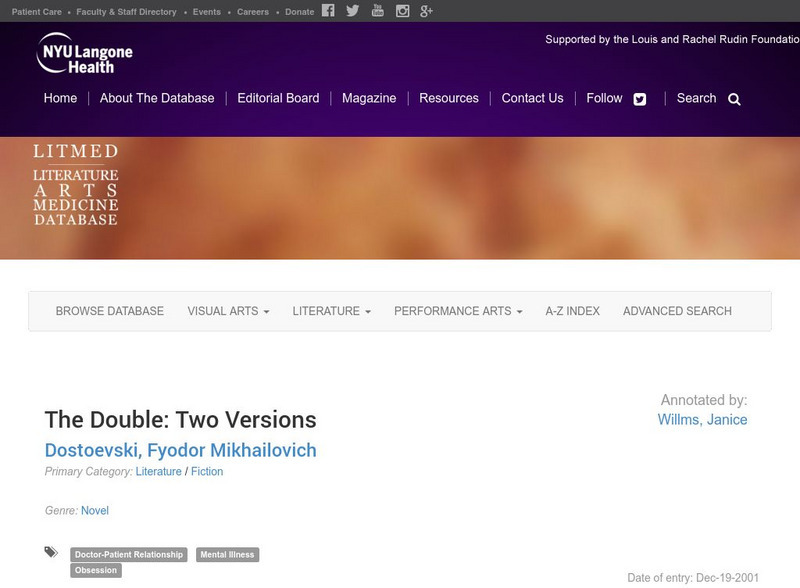
Task: Click the Fiction category link
Action: coord(207,472)
